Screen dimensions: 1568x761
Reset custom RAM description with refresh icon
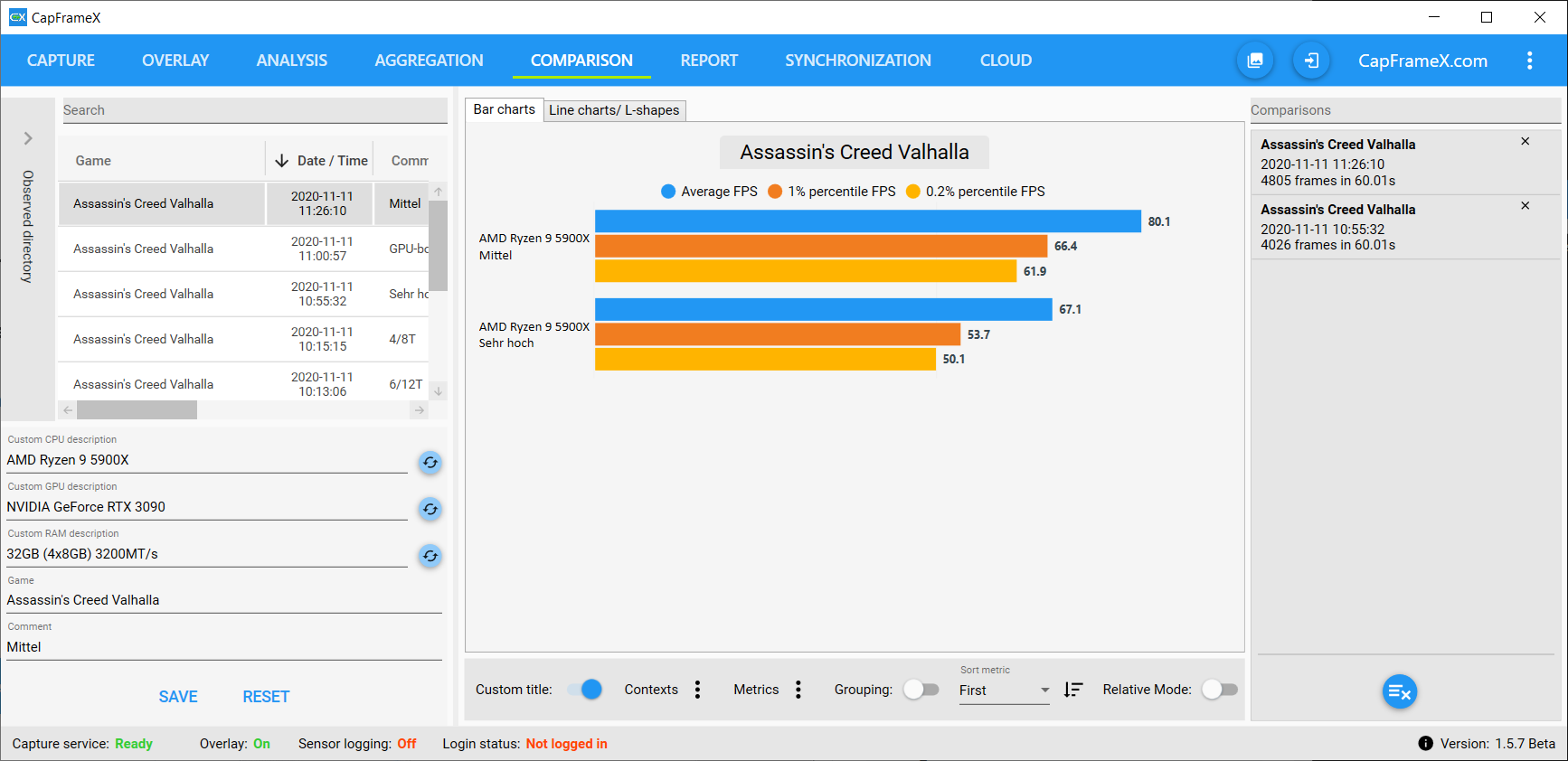pos(430,557)
